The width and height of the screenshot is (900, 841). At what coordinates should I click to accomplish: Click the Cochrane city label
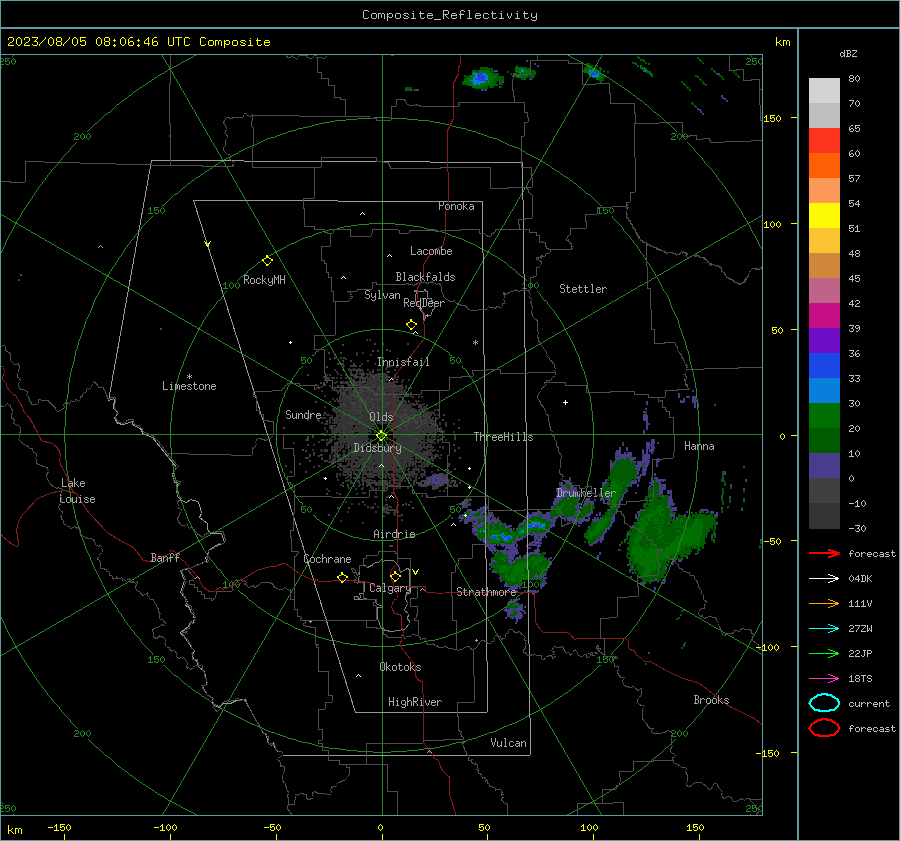327,559
